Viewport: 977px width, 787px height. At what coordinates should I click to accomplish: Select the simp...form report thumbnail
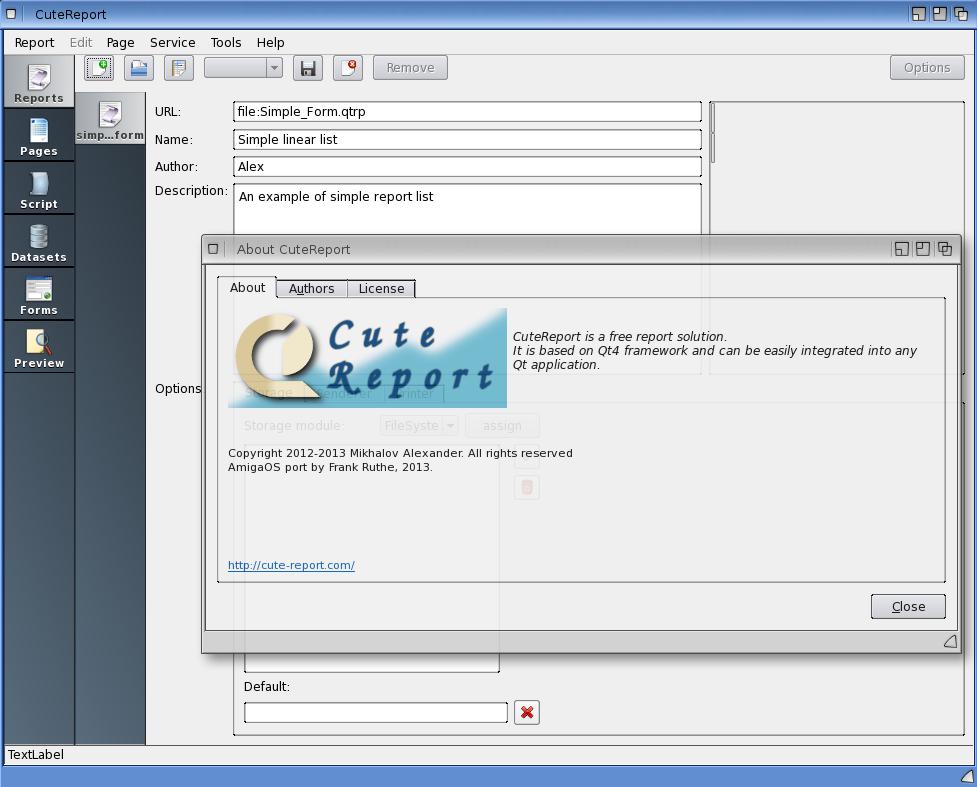pyautogui.click(x=110, y=120)
